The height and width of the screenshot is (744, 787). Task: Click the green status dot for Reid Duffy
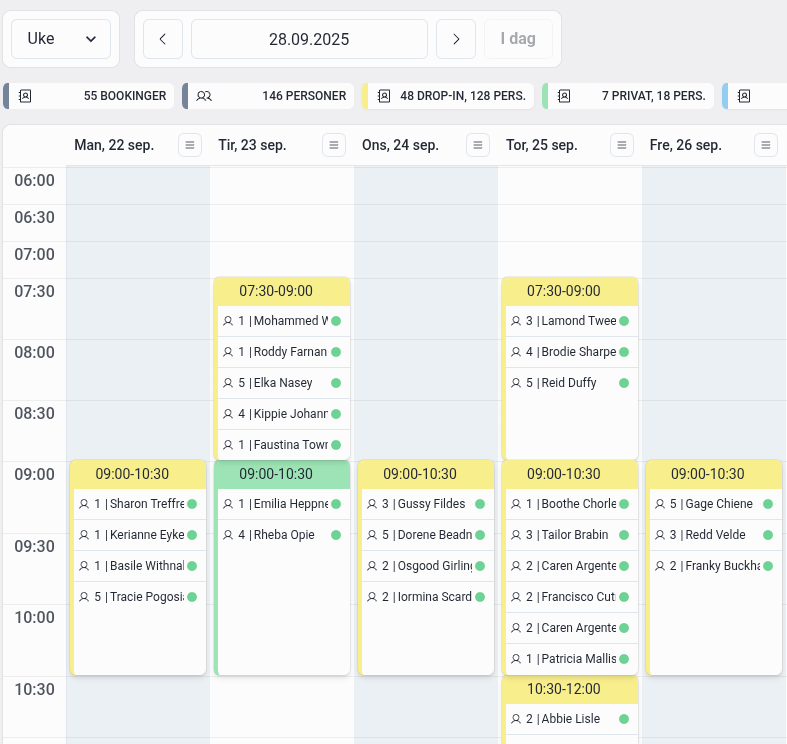click(624, 383)
